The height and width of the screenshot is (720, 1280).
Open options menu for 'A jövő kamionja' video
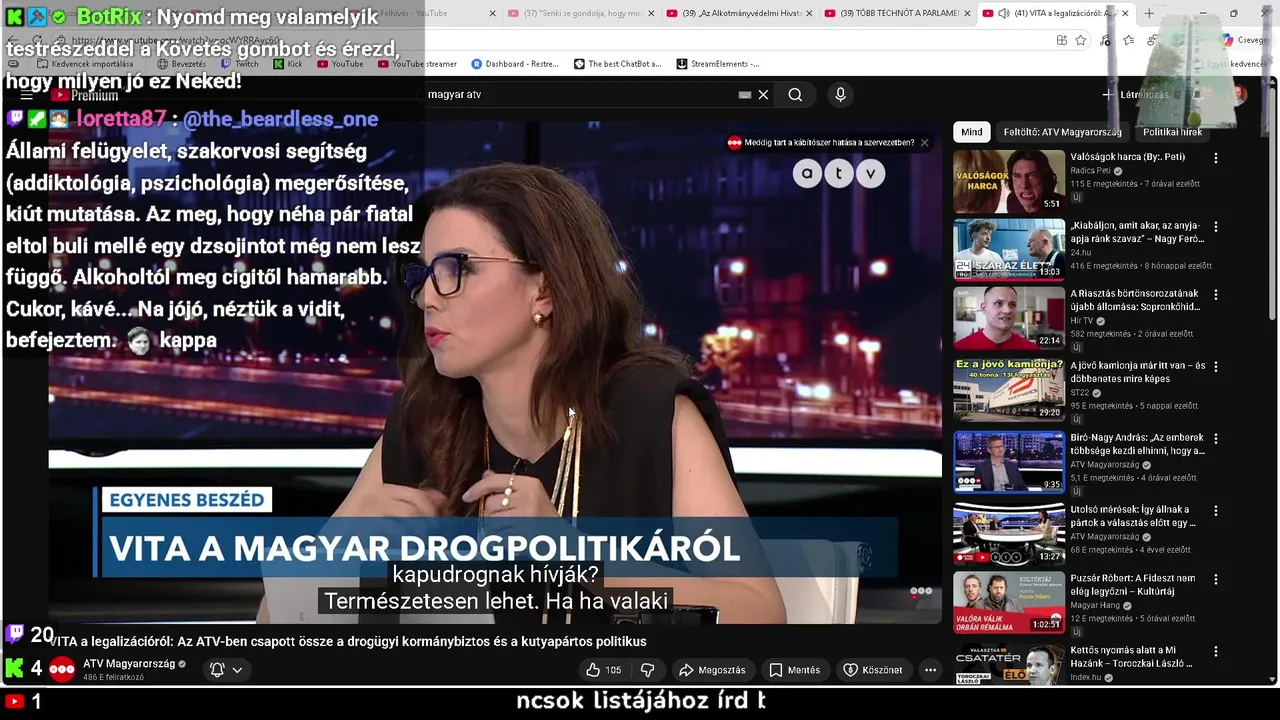pos(1216,367)
